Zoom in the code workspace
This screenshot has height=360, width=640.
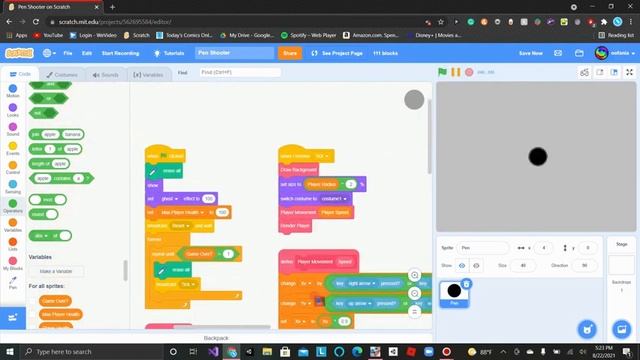(414, 275)
